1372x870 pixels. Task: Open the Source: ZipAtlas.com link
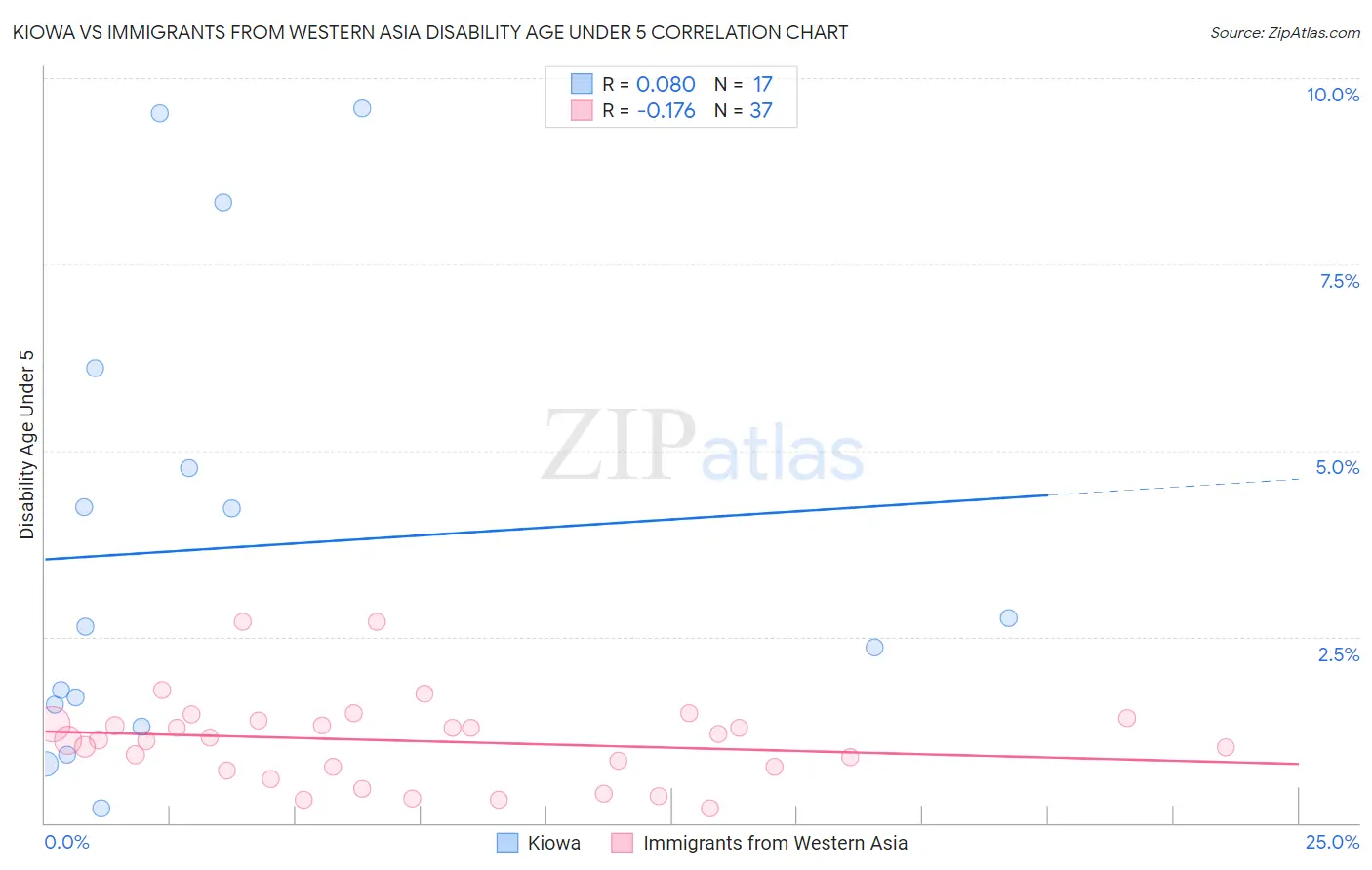(x=1285, y=32)
